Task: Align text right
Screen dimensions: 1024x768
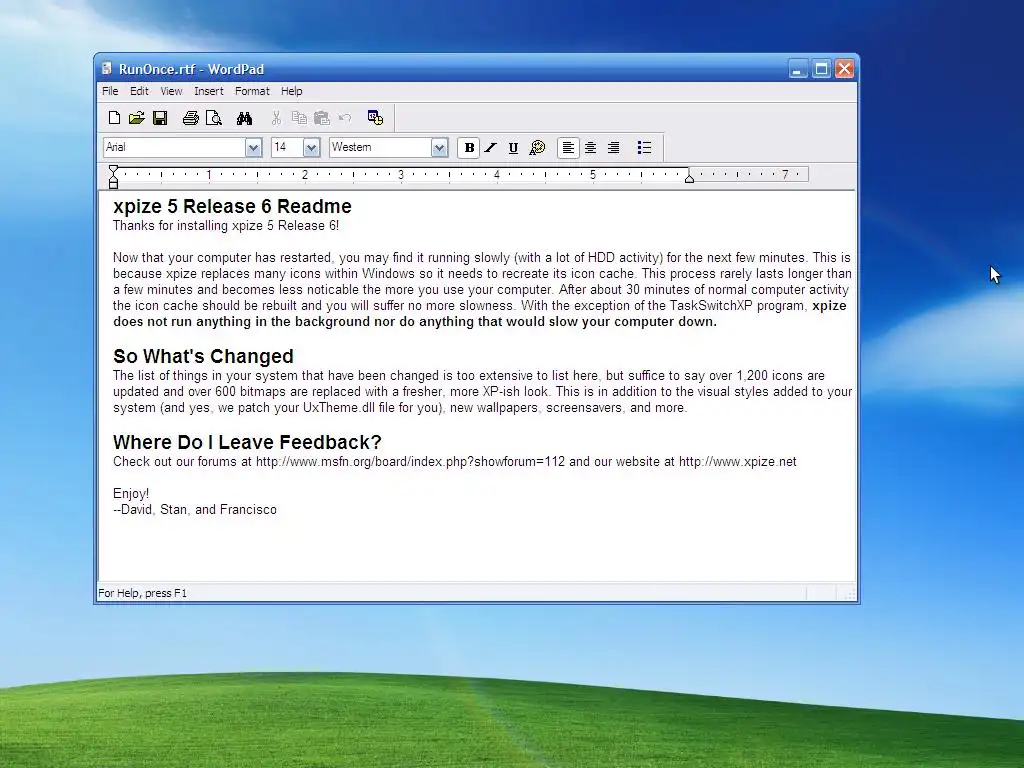Action: pos(613,148)
